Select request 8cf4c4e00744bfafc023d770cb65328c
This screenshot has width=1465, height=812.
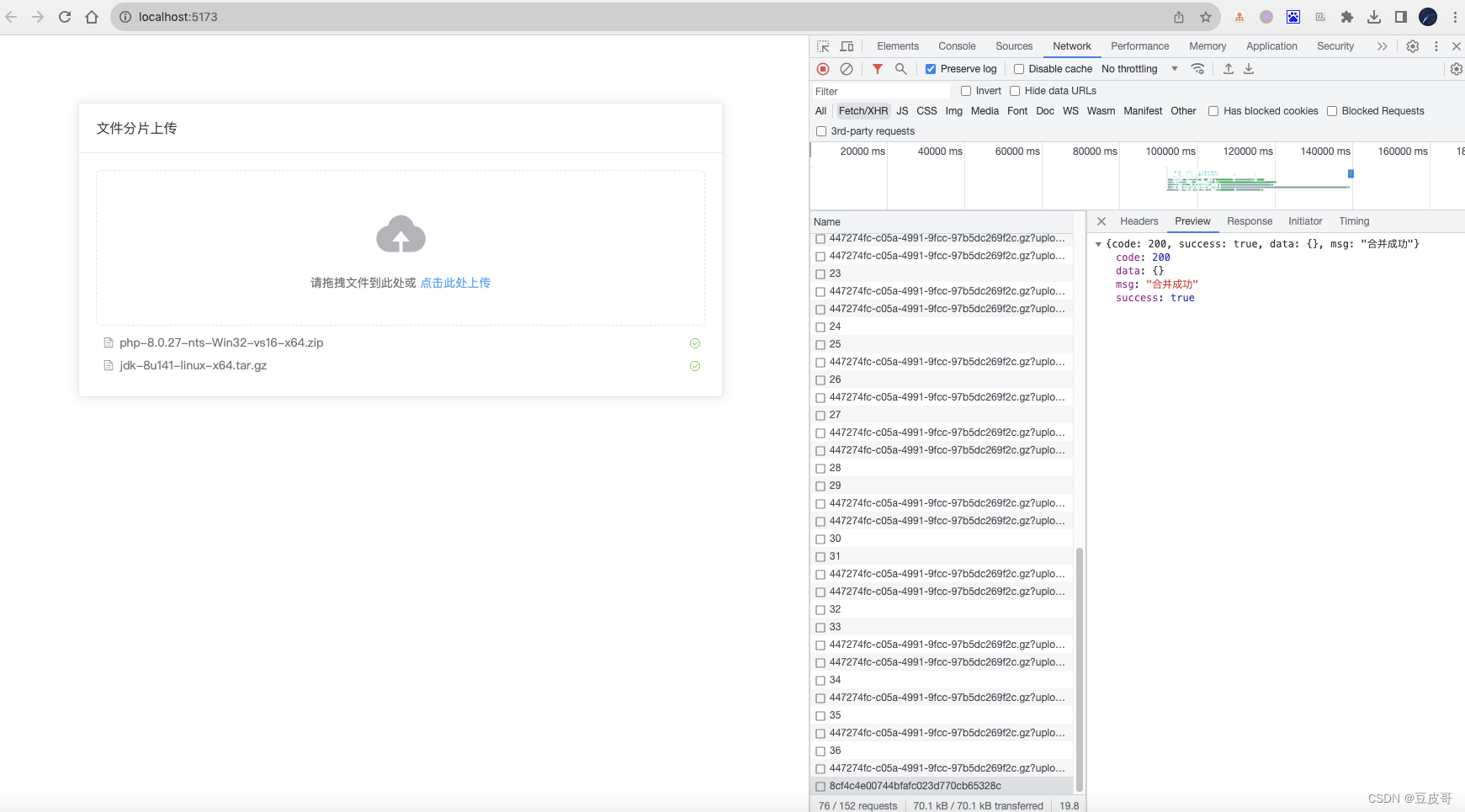(x=942, y=786)
